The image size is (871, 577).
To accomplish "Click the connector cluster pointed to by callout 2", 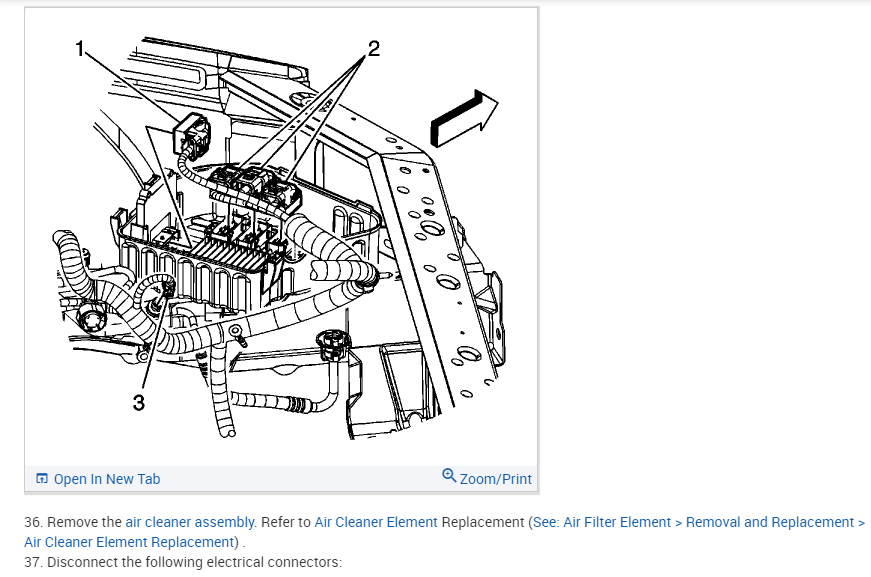I will click(257, 186).
